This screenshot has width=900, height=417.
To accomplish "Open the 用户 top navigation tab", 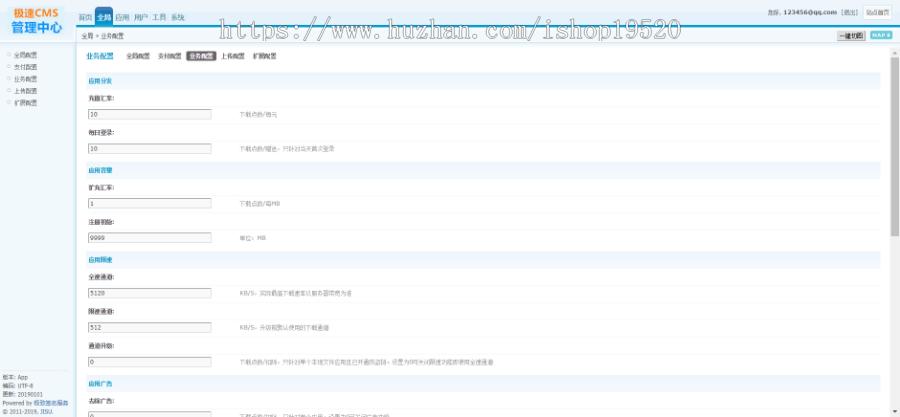I will click(x=141, y=17).
